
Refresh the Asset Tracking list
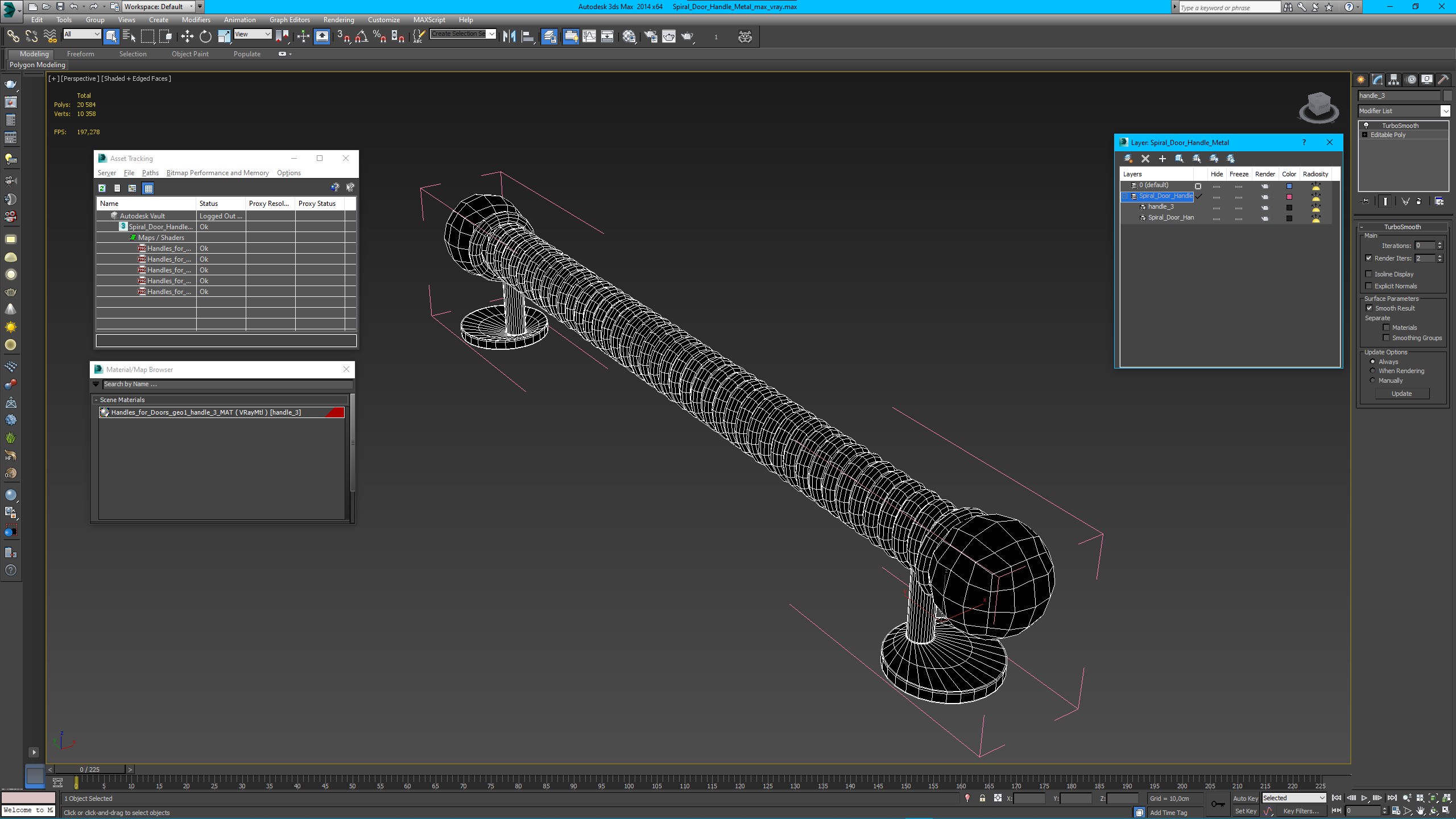click(102, 188)
